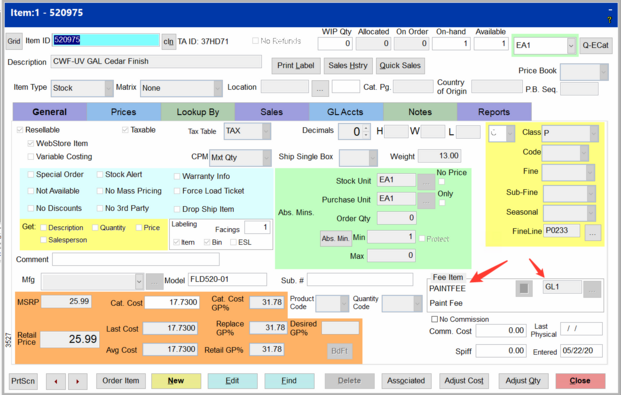The width and height of the screenshot is (621, 395).
Task: Switch to the Prices tab
Action: point(124,112)
